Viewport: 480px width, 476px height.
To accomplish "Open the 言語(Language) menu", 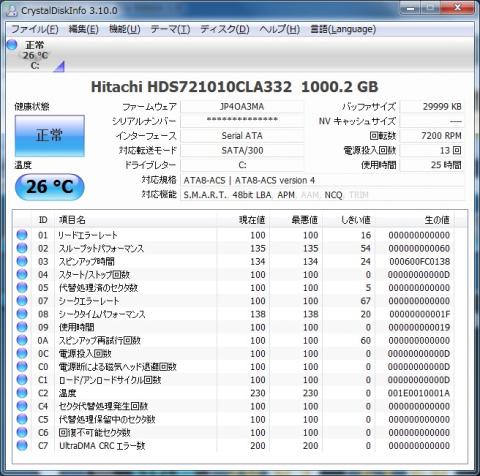I will 343,29.
